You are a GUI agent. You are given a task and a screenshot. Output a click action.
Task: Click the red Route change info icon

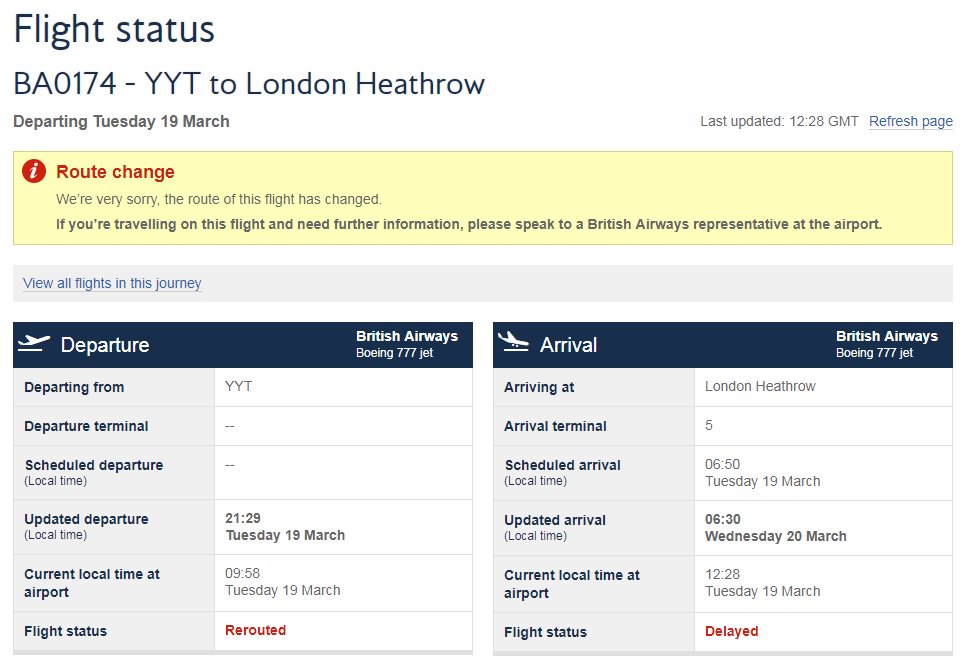[34, 171]
